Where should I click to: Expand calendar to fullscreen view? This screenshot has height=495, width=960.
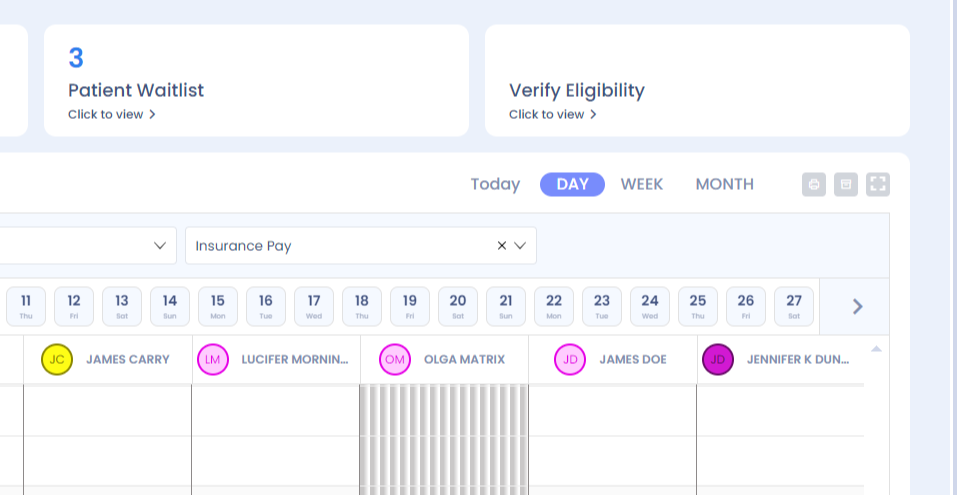click(x=877, y=184)
